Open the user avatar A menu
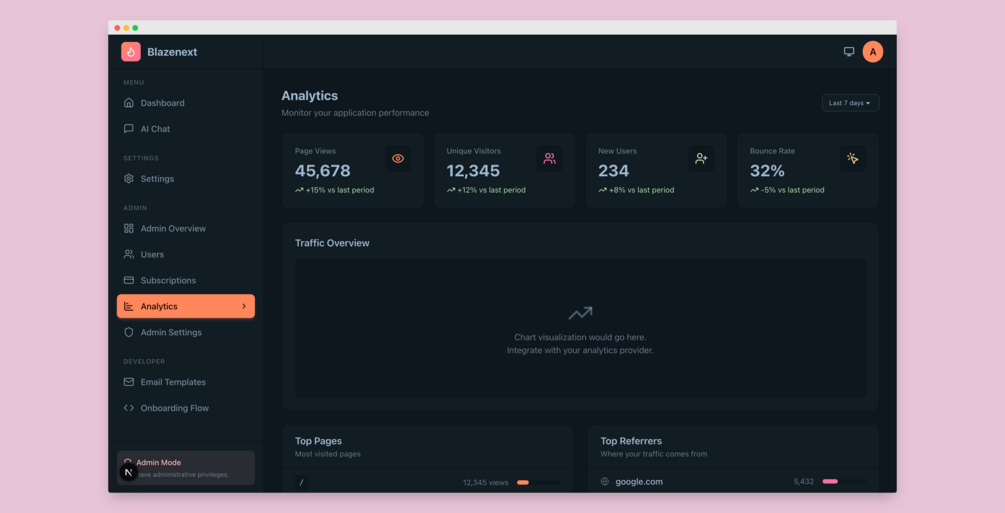 click(x=872, y=51)
